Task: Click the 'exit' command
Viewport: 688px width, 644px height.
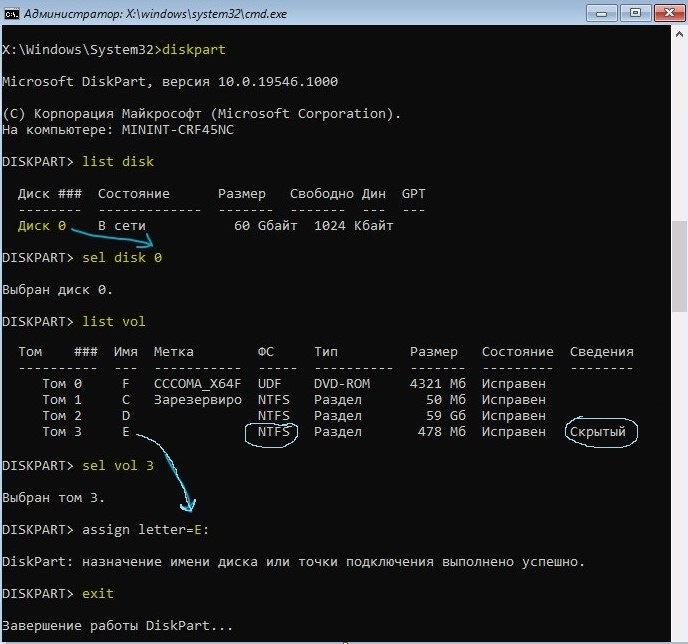Action: pos(98,594)
